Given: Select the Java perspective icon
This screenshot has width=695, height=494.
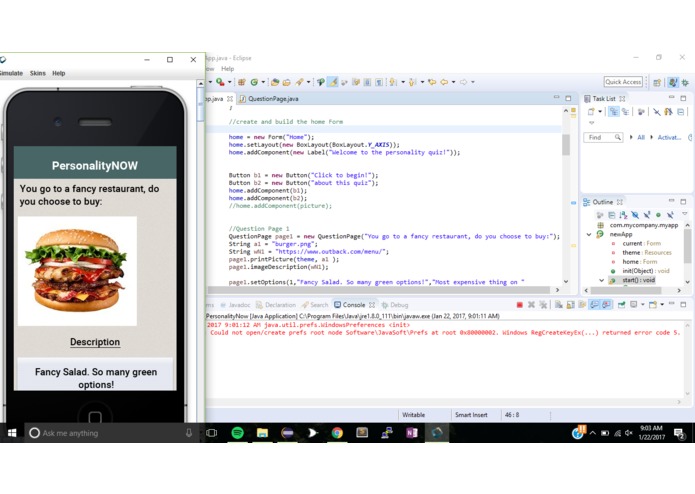Looking at the screenshot, I should 673,82.
